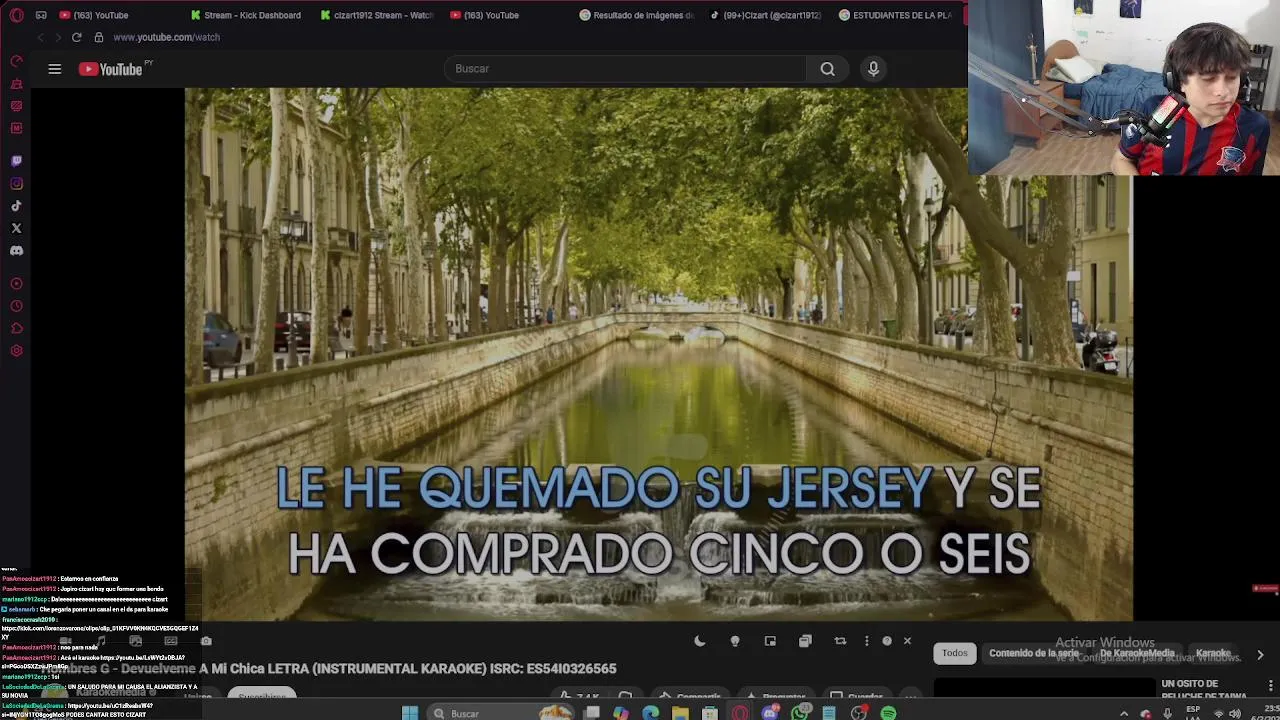
Task: Open Spotify from the taskbar
Action: (x=888, y=713)
